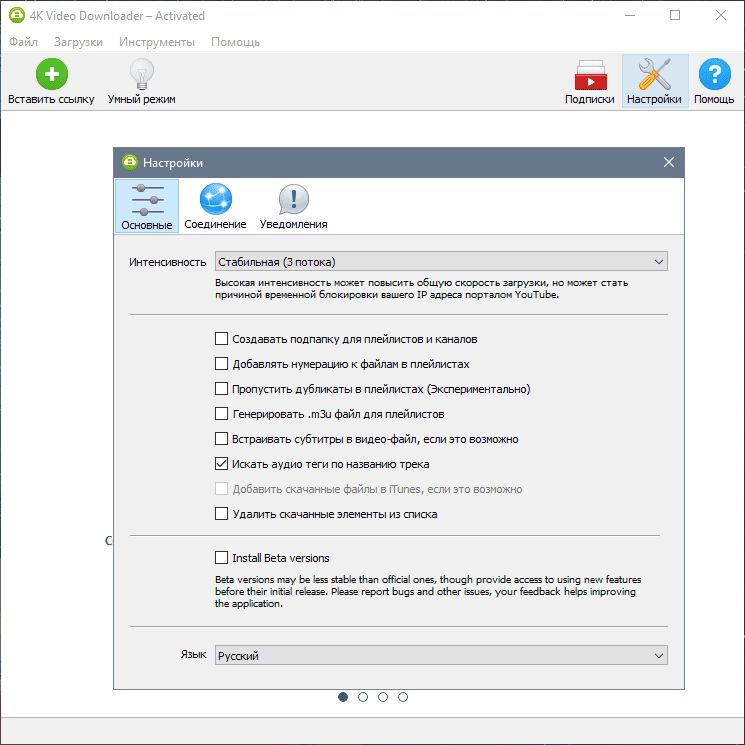Select the fourth page indicator dot

pyautogui.click(x=403, y=697)
